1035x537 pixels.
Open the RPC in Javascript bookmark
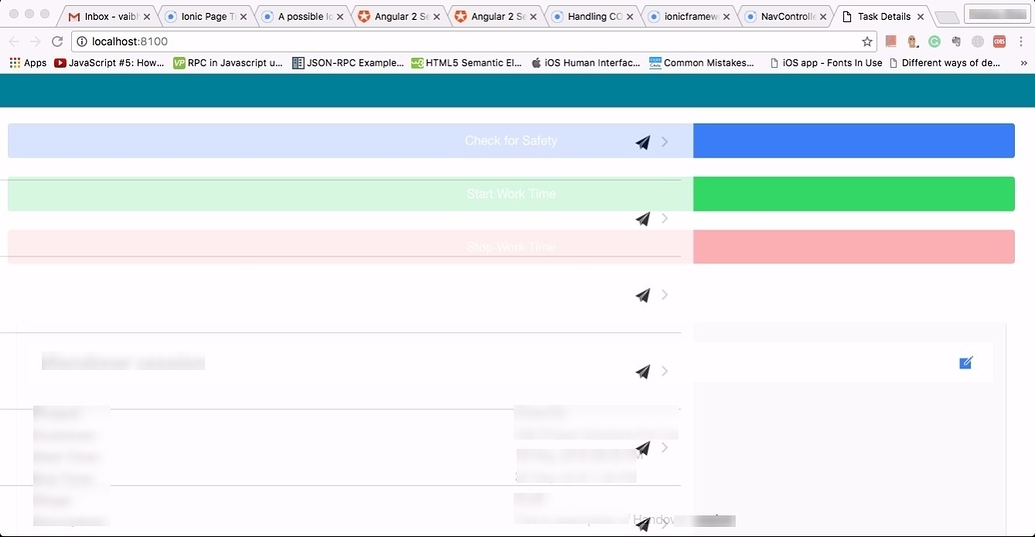[228, 63]
